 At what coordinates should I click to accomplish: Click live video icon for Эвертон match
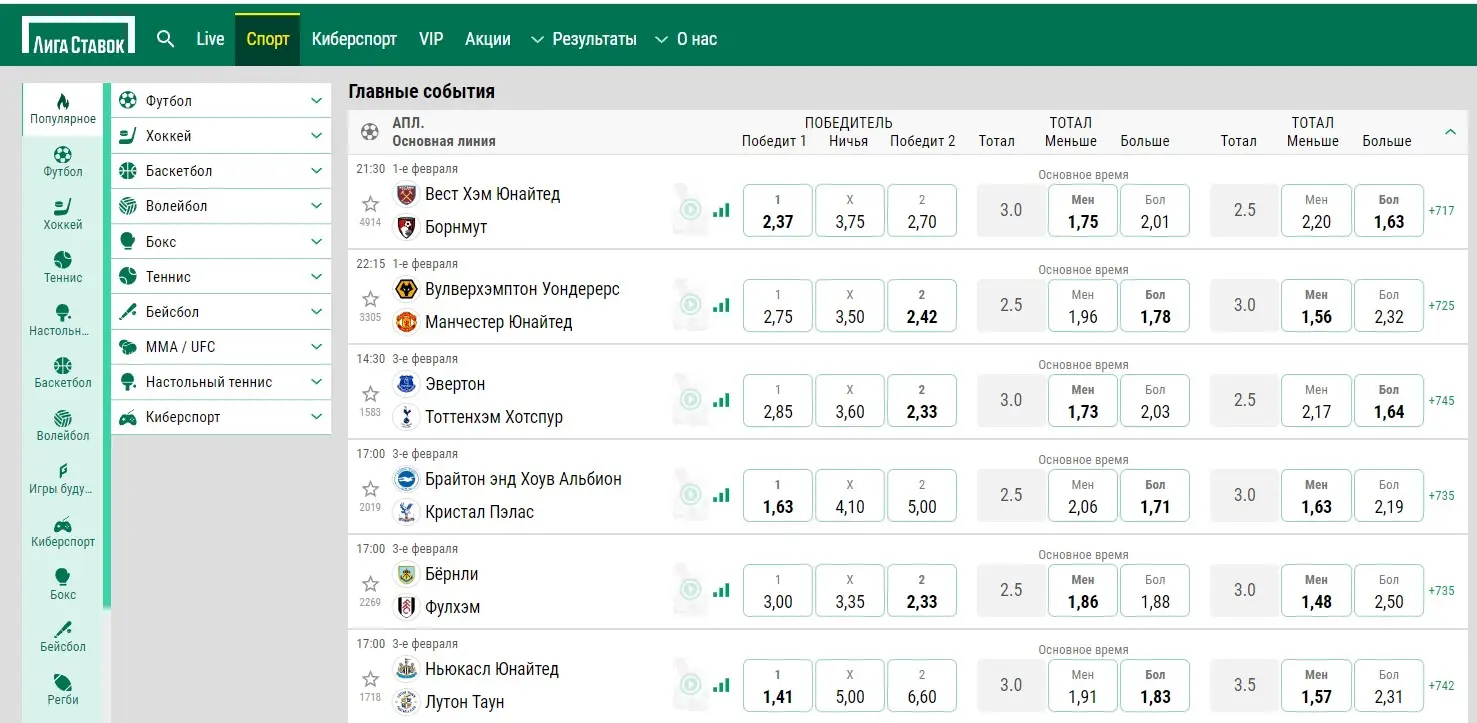690,400
